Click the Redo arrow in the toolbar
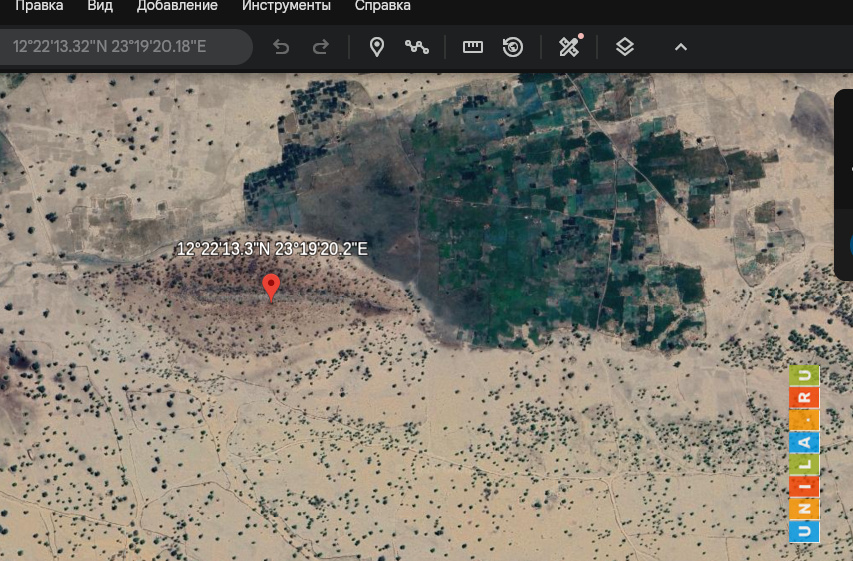Viewport: 853px width, 561px height. [x=321, y=47]
